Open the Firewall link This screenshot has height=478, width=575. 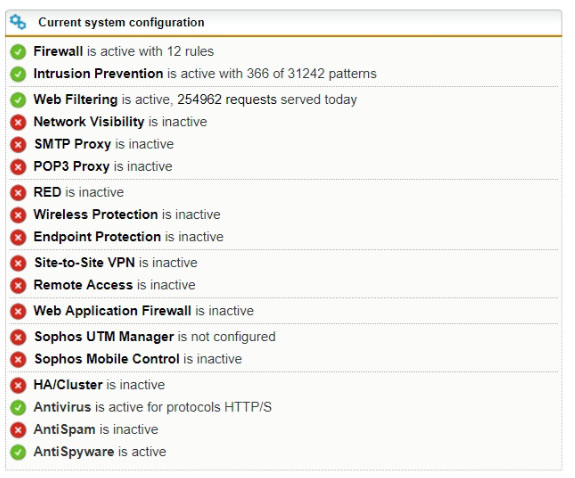point(58,51)
